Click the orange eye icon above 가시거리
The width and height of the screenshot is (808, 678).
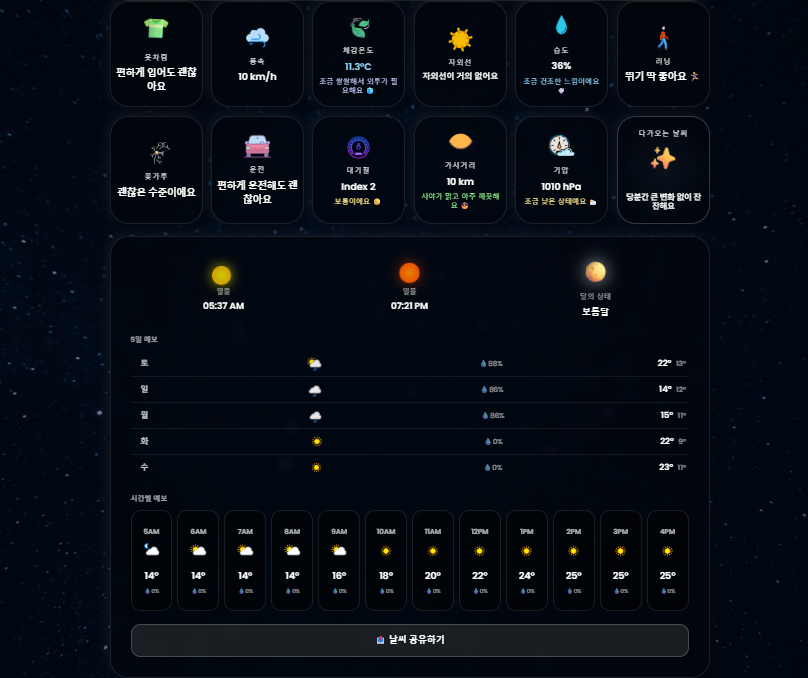[x=460, y=141]
